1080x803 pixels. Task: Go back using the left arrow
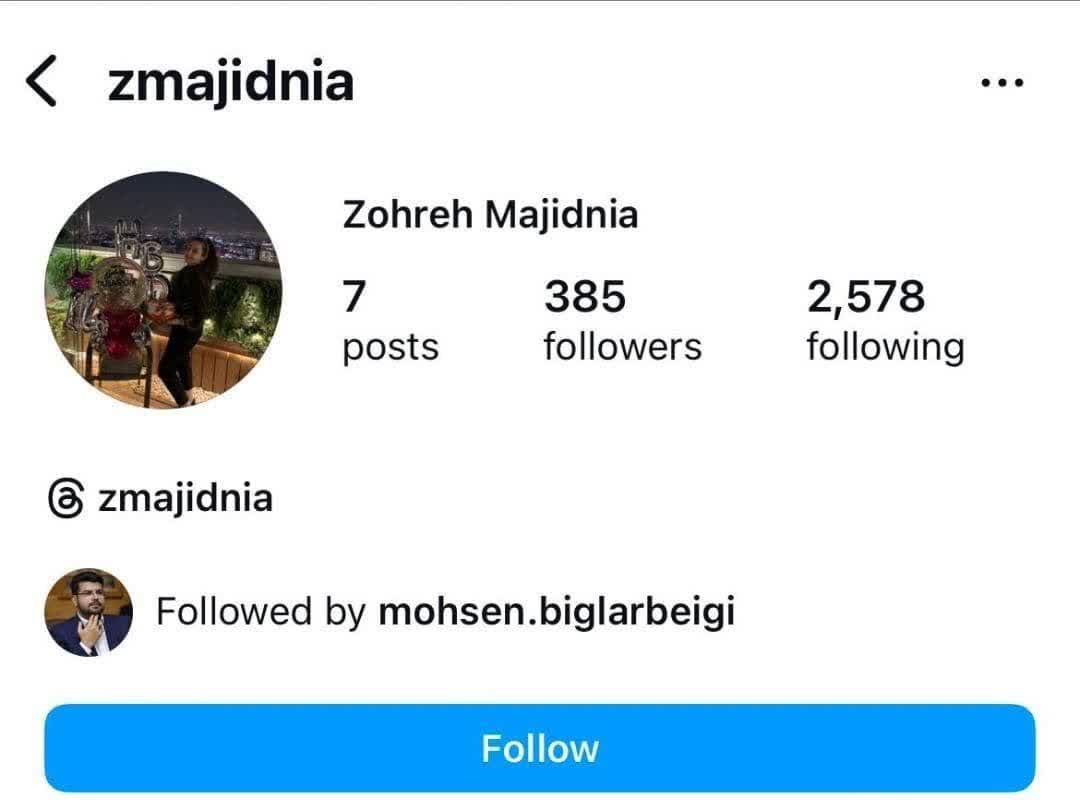[41, 81]
